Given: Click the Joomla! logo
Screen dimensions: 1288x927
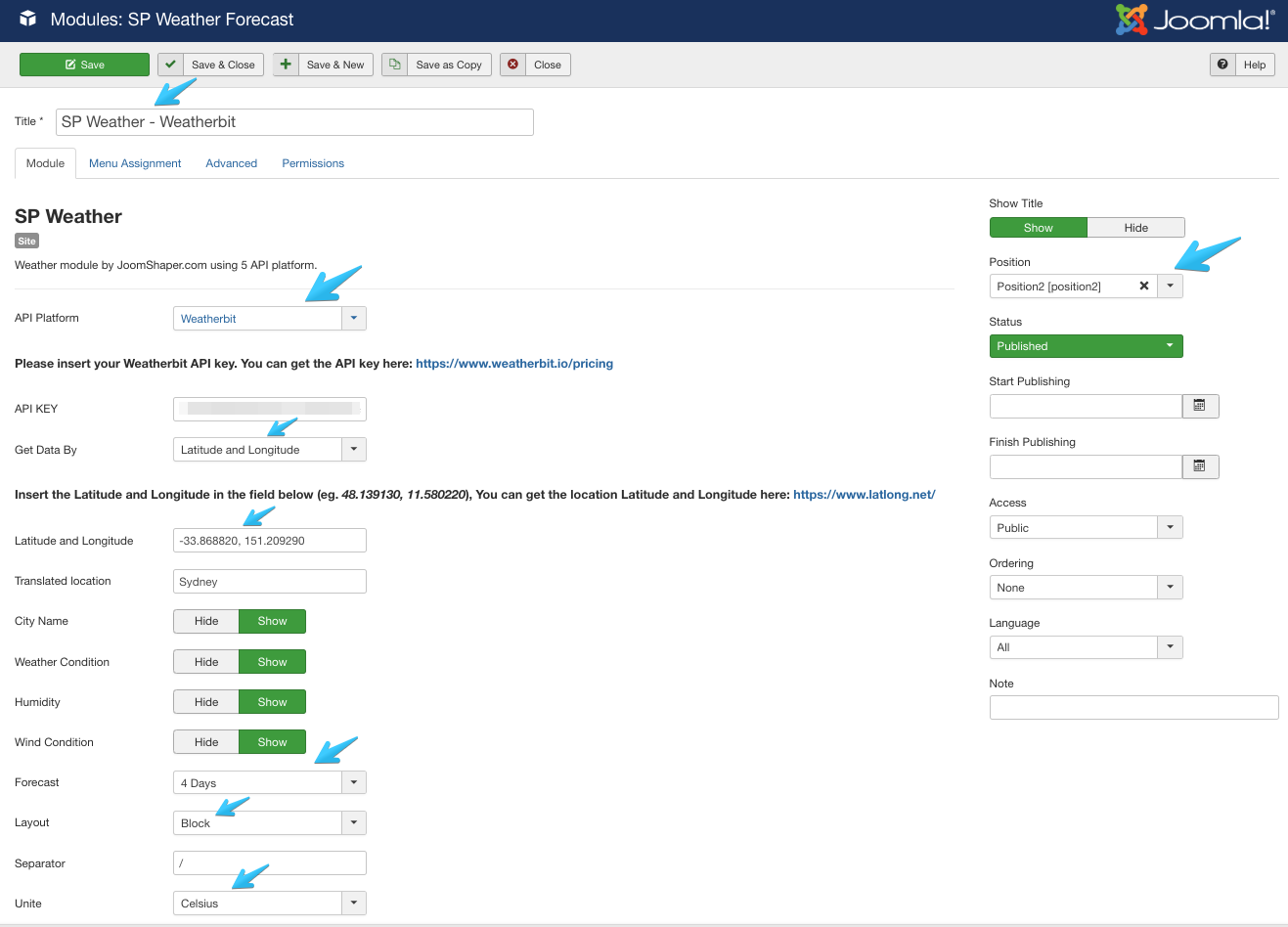Looking at the screenshot, I should 1195,20.
